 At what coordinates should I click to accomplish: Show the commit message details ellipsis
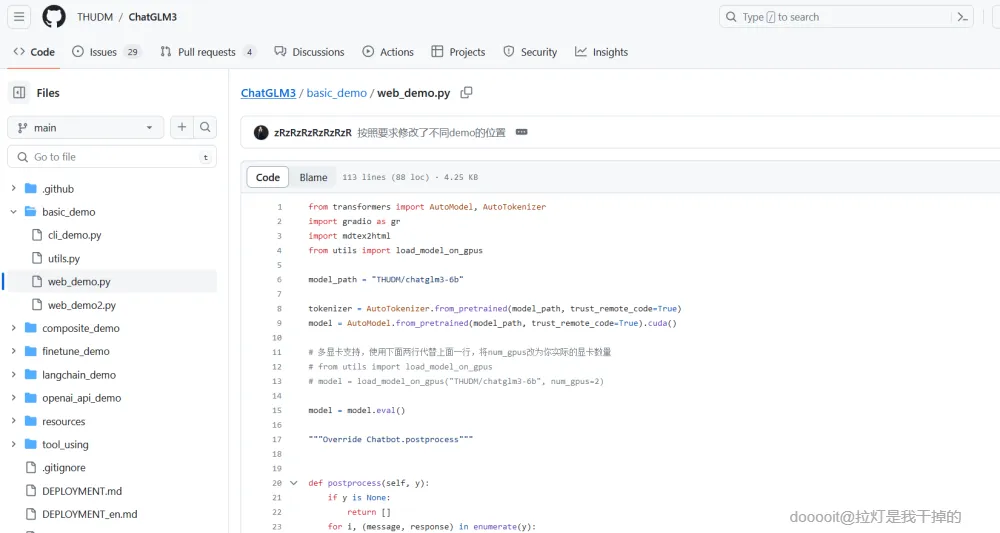(x=521, y=132)
